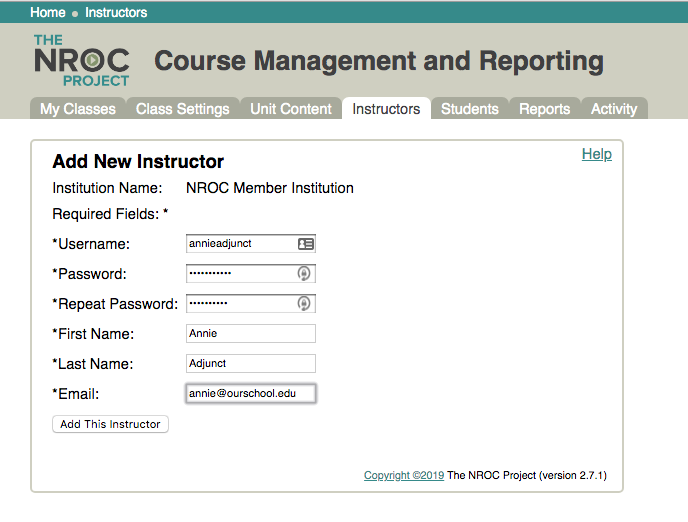Click the Required Fields label
Image resolution: width=688 pixels, height=522 pixels.
tap(110, 214)
